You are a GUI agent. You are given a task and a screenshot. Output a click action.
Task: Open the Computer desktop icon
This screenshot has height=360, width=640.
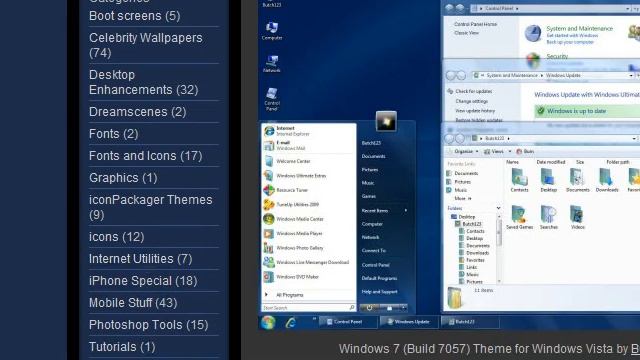pos(272,31)
